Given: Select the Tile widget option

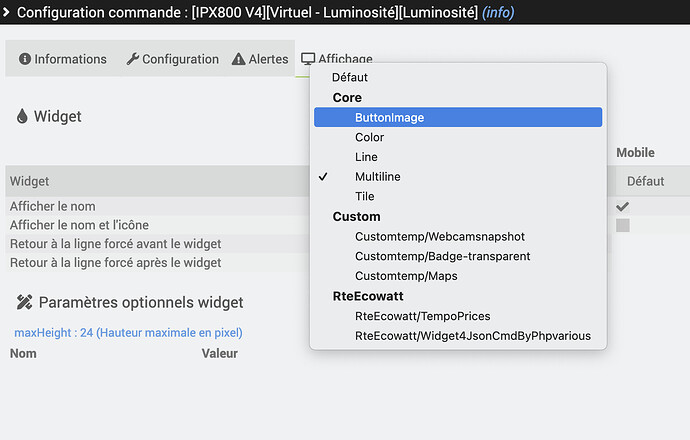Looking at the screenshot, I should pos(364,196).
